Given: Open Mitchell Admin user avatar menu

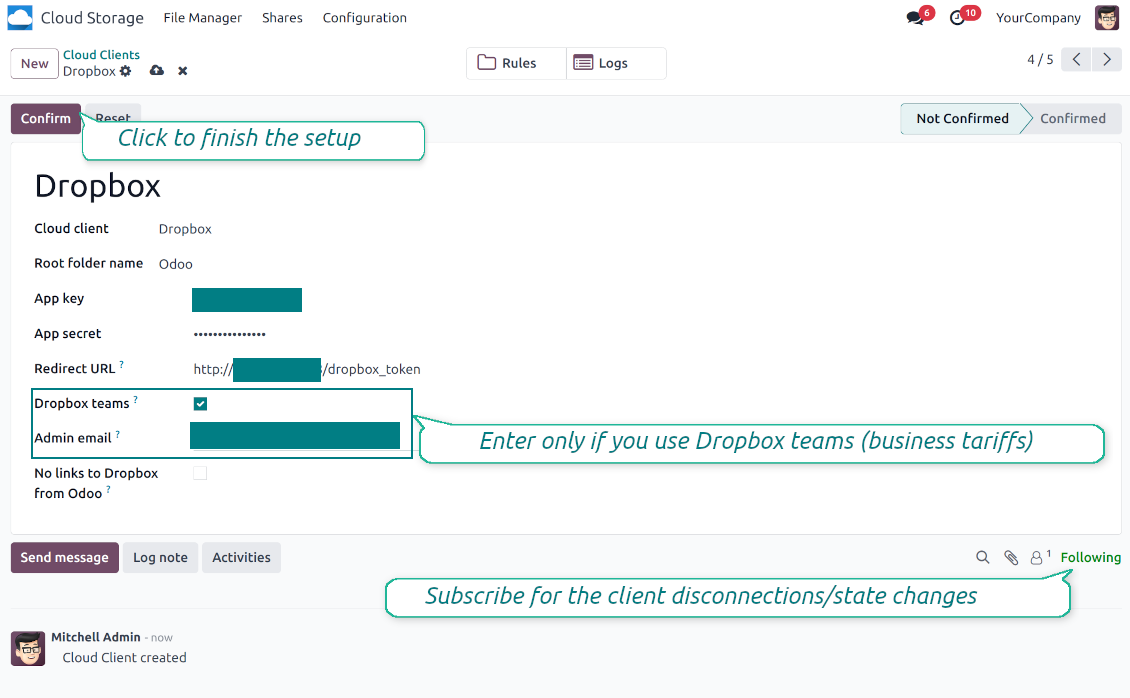Looking at the screenshot, I should tap(1106, 17).
